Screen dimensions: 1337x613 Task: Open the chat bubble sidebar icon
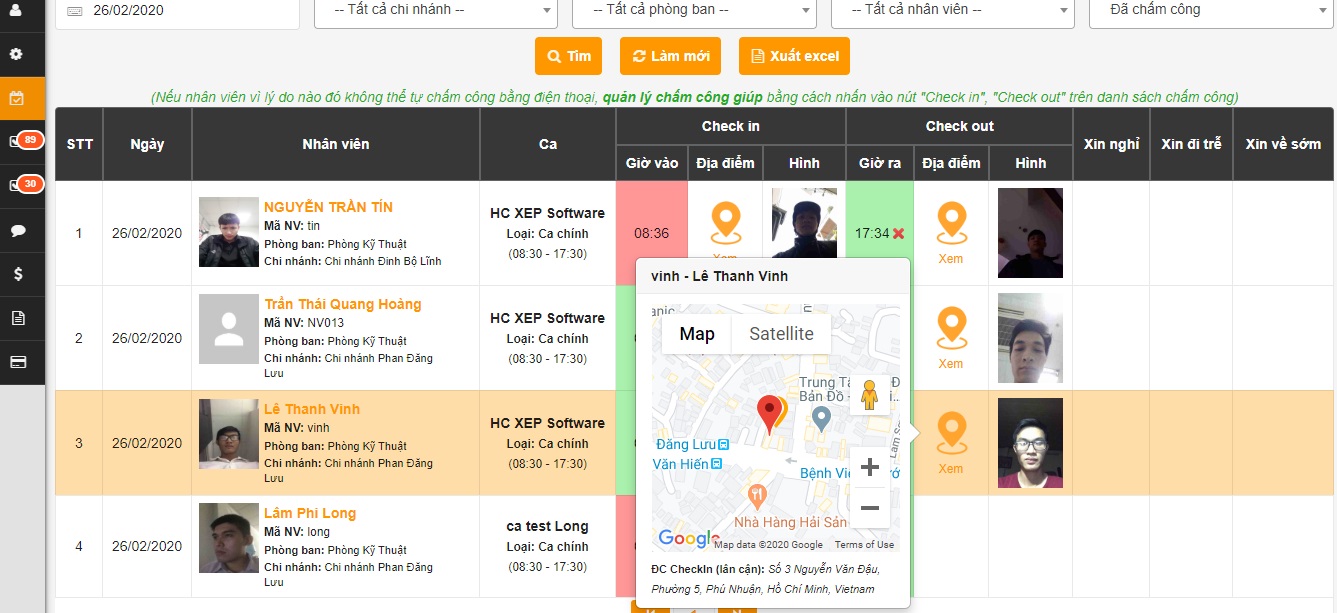[17, 230]
